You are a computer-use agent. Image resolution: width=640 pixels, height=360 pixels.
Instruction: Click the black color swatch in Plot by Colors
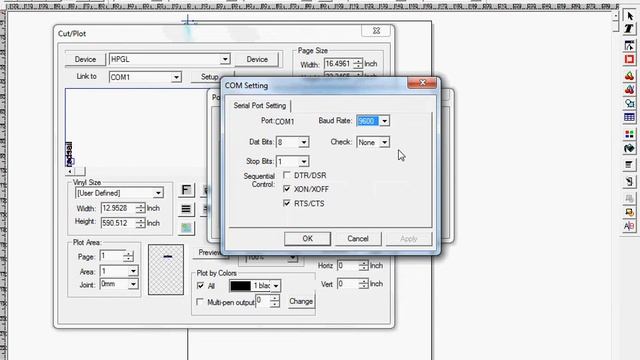(240, 286)
